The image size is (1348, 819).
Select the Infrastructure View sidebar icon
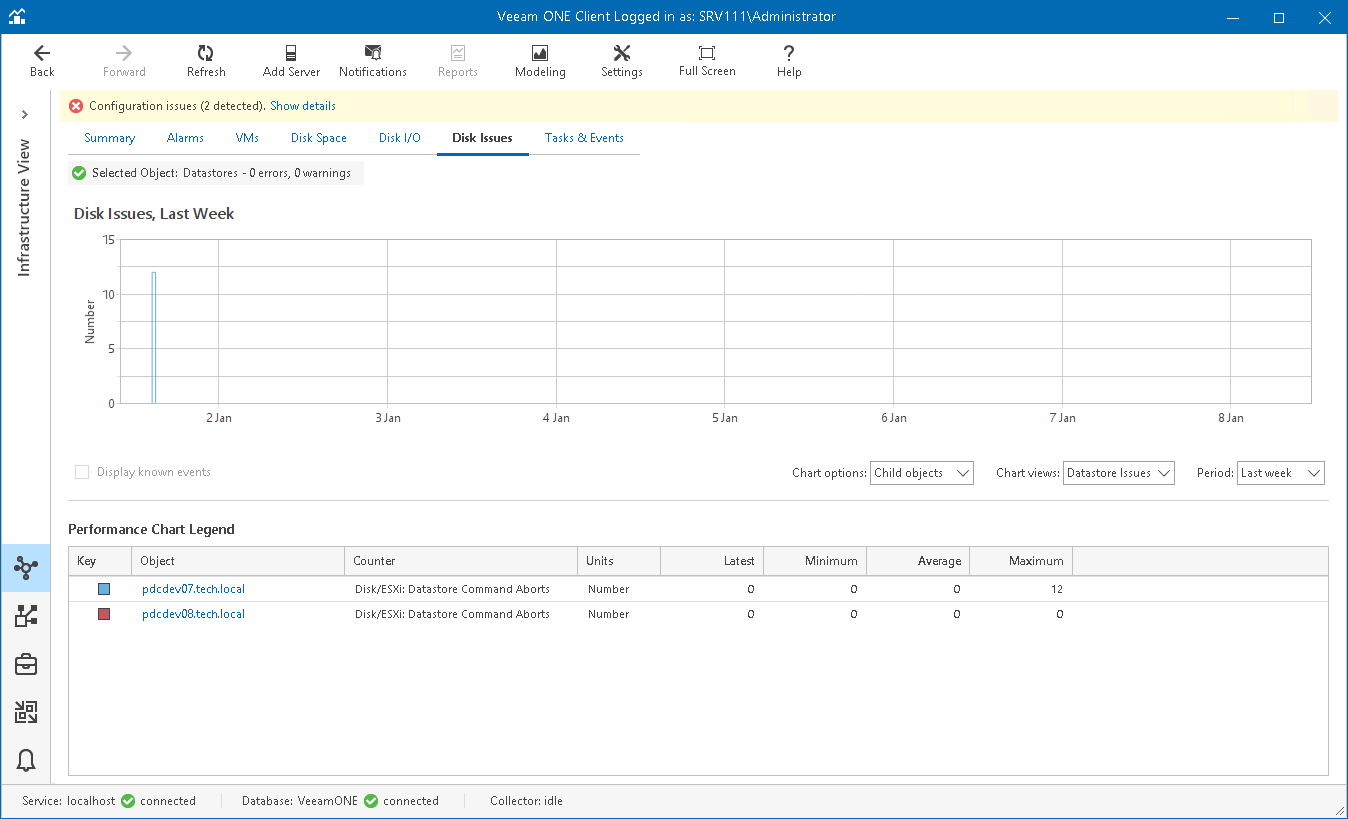(x=26, y=568)
